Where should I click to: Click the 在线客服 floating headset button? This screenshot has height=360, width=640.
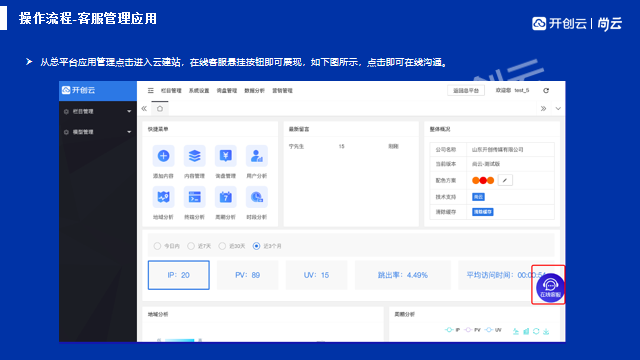(x=550, y=288)
